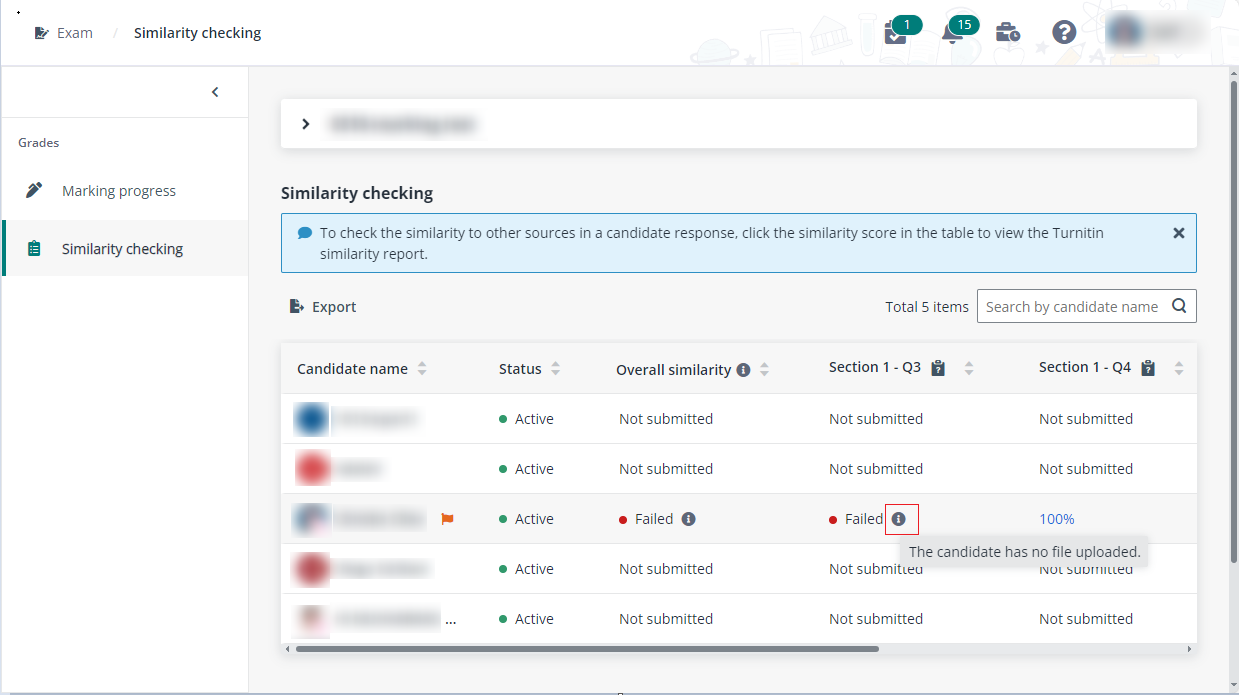Collapse the left sidebar with the chevron

click(x=215, y=92)
